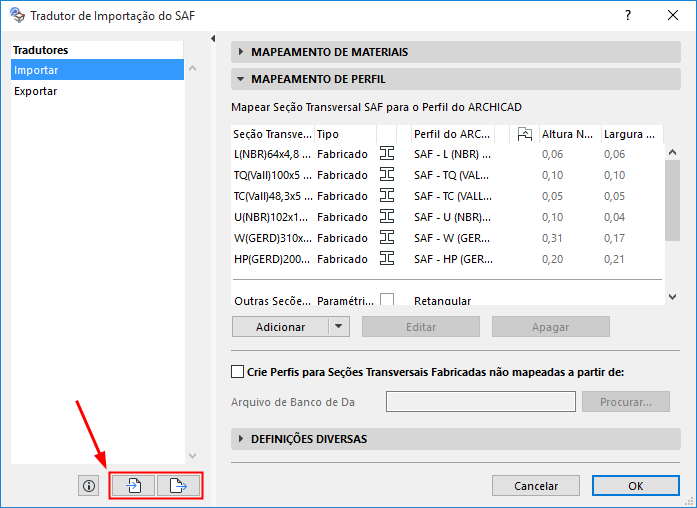Click the Editar button

tap(421, 327)
